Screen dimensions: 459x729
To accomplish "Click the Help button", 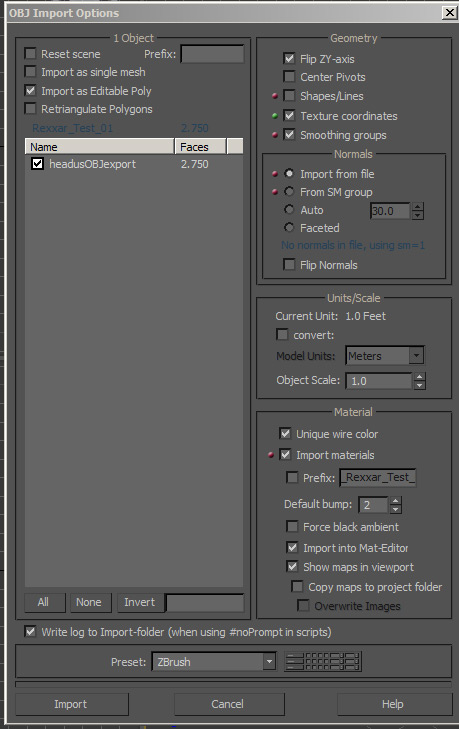I will pos(393,704).
